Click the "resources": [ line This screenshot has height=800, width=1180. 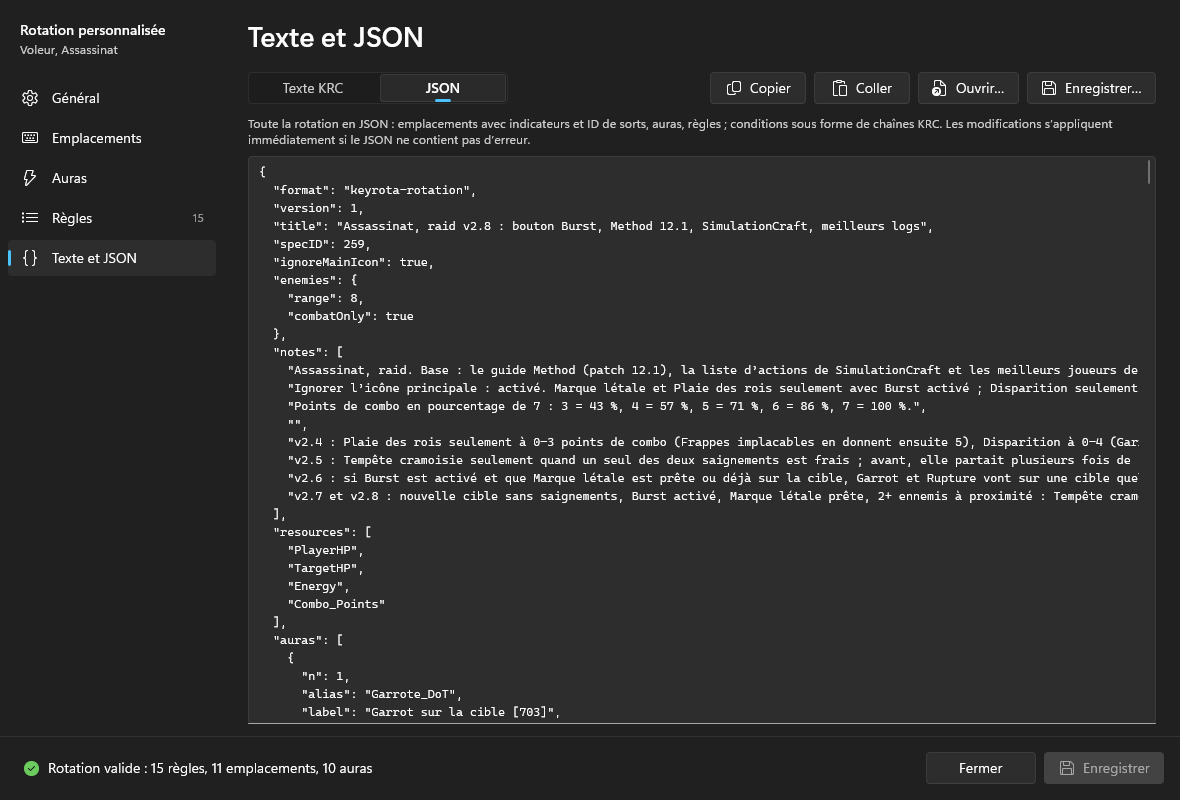(322, 532)
